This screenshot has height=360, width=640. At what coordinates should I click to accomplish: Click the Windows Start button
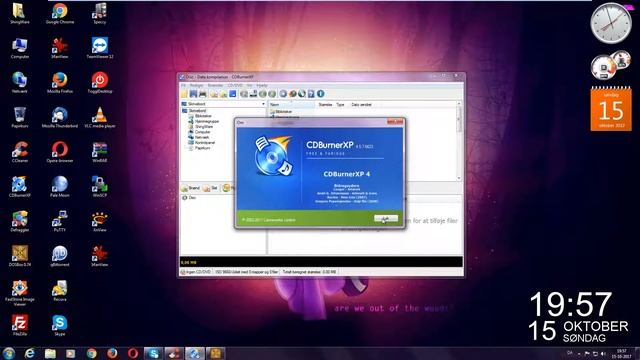click(9, 353)
